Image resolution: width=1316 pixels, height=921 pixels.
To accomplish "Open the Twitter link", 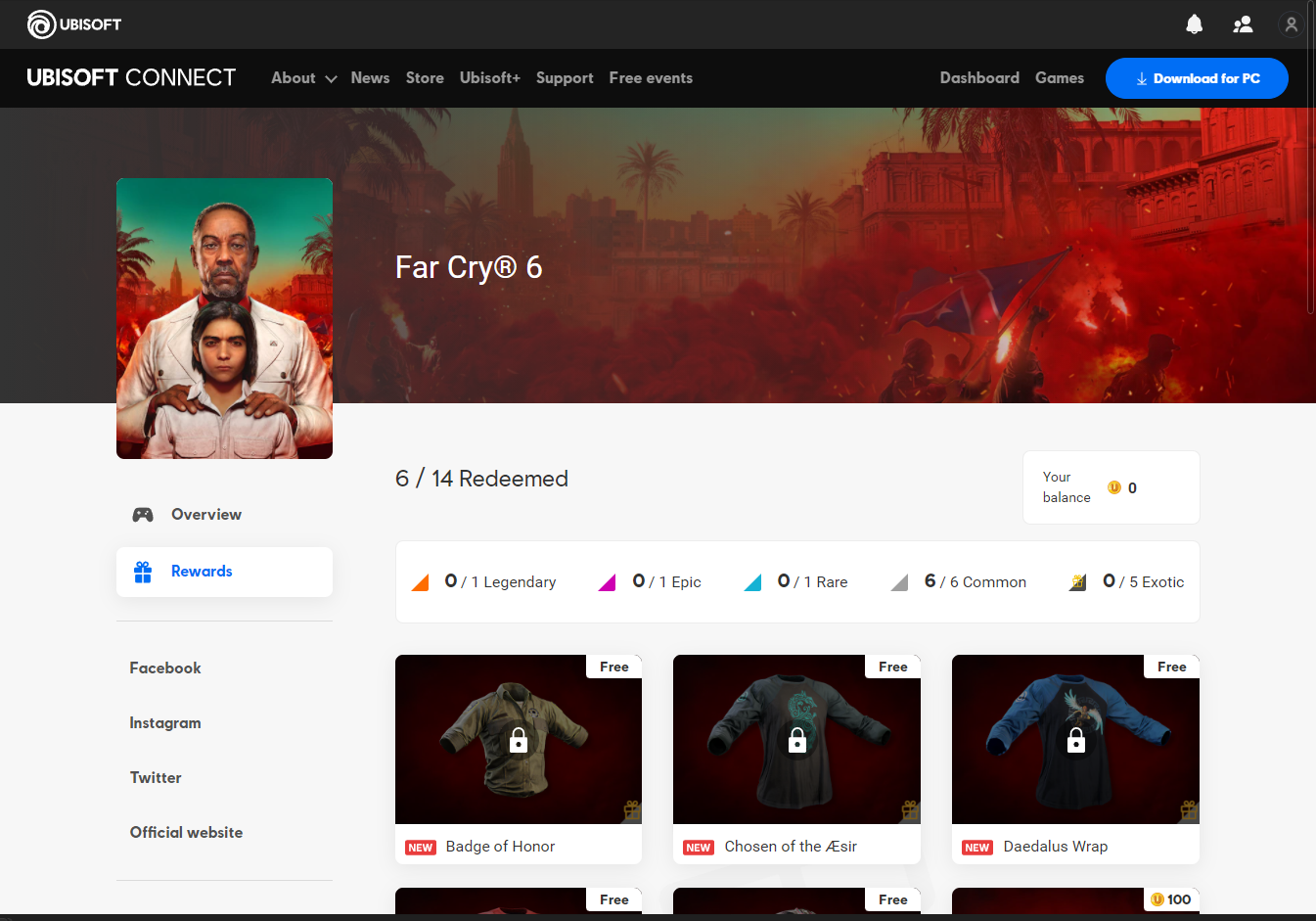I will (x=156, y=778).
